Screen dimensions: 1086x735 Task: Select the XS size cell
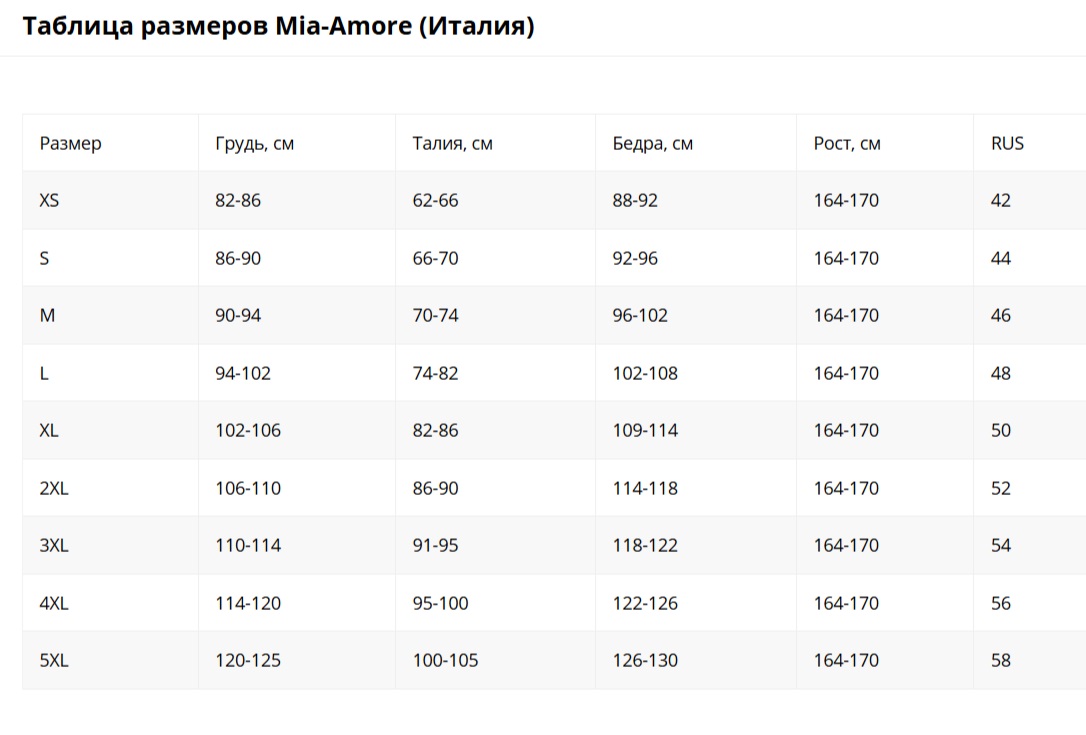coord(49,200)
